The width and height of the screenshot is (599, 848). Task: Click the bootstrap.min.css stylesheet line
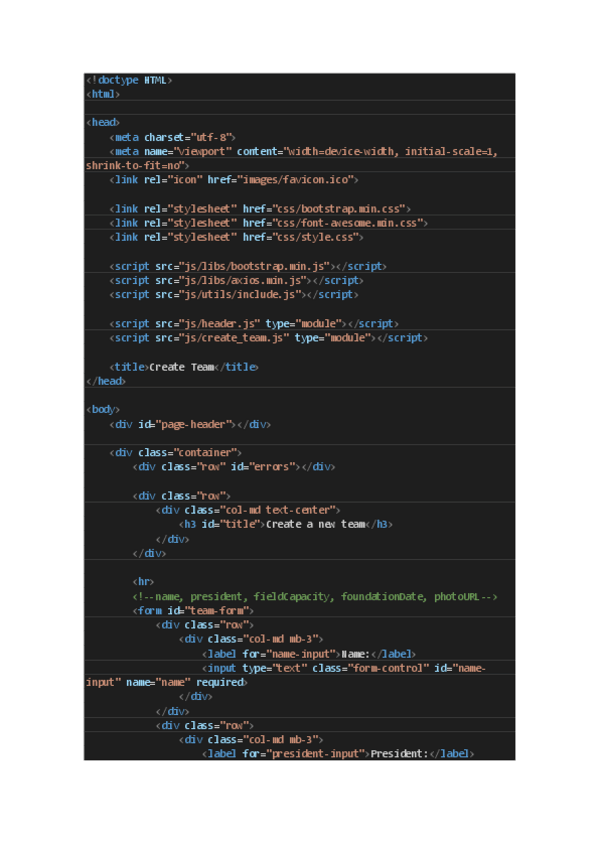point(260,209)
